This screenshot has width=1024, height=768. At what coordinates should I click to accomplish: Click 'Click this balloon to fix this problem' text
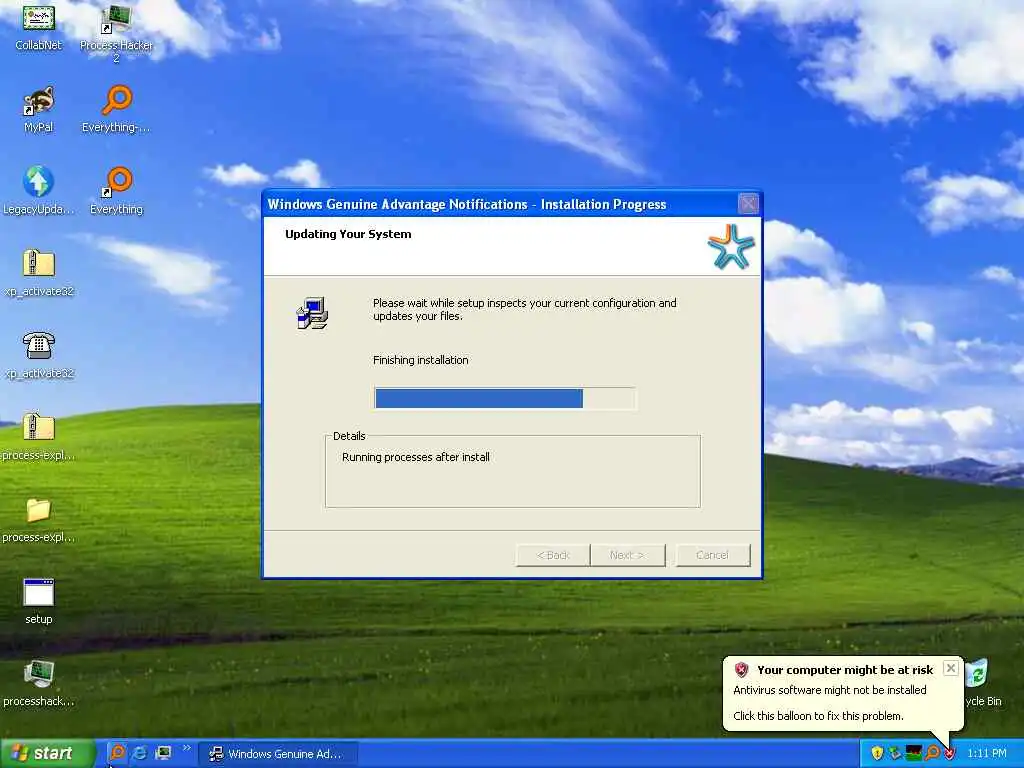point(818,716)
